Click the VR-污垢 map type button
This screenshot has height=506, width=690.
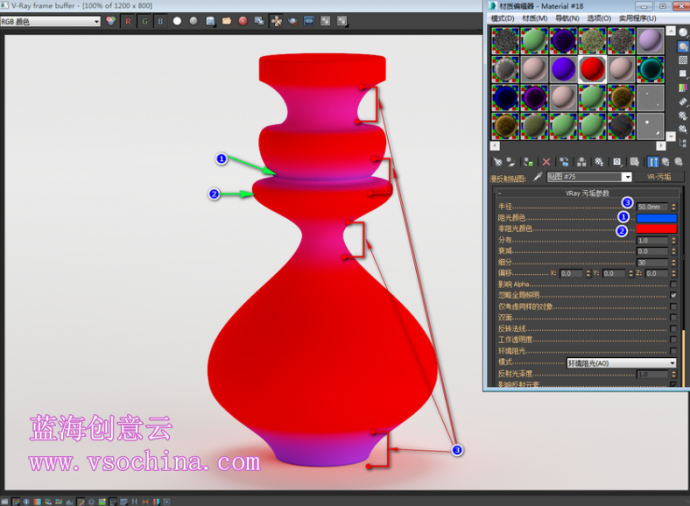coord(659,177)
